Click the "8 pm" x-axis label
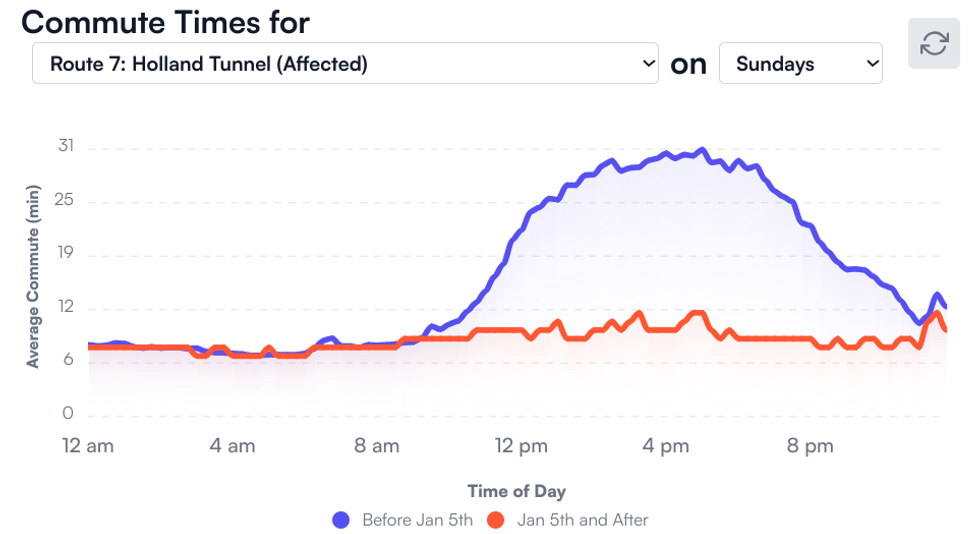This screenshot has width=980, height=534. pyautogui.click(x=809, y=447)
